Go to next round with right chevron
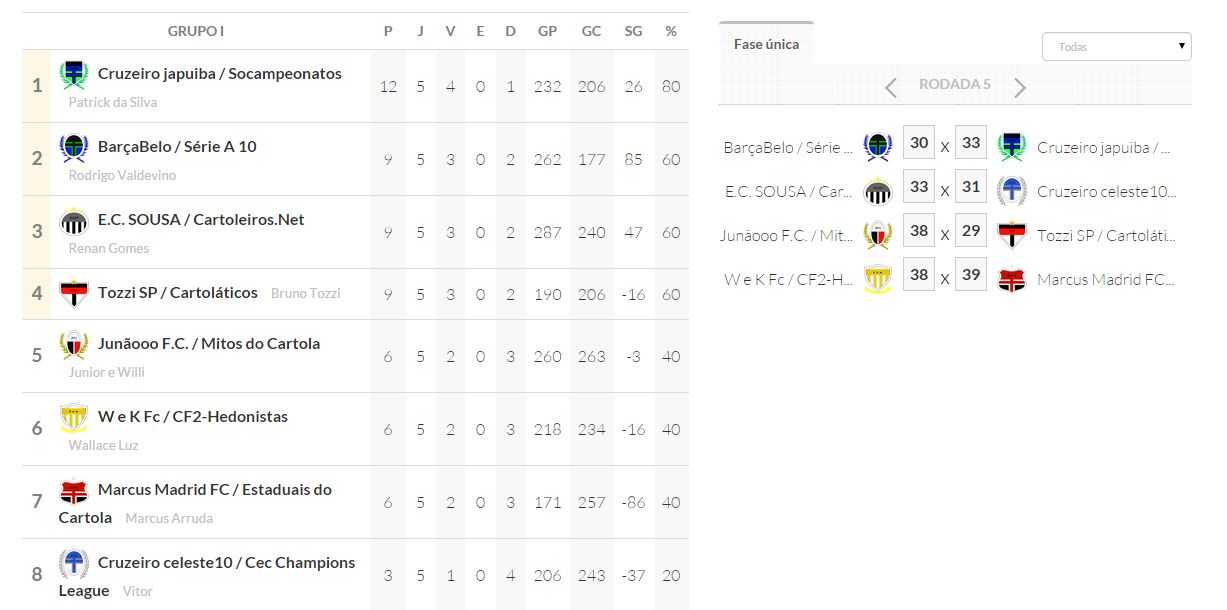1227x610 pixels. [1020, 88]
